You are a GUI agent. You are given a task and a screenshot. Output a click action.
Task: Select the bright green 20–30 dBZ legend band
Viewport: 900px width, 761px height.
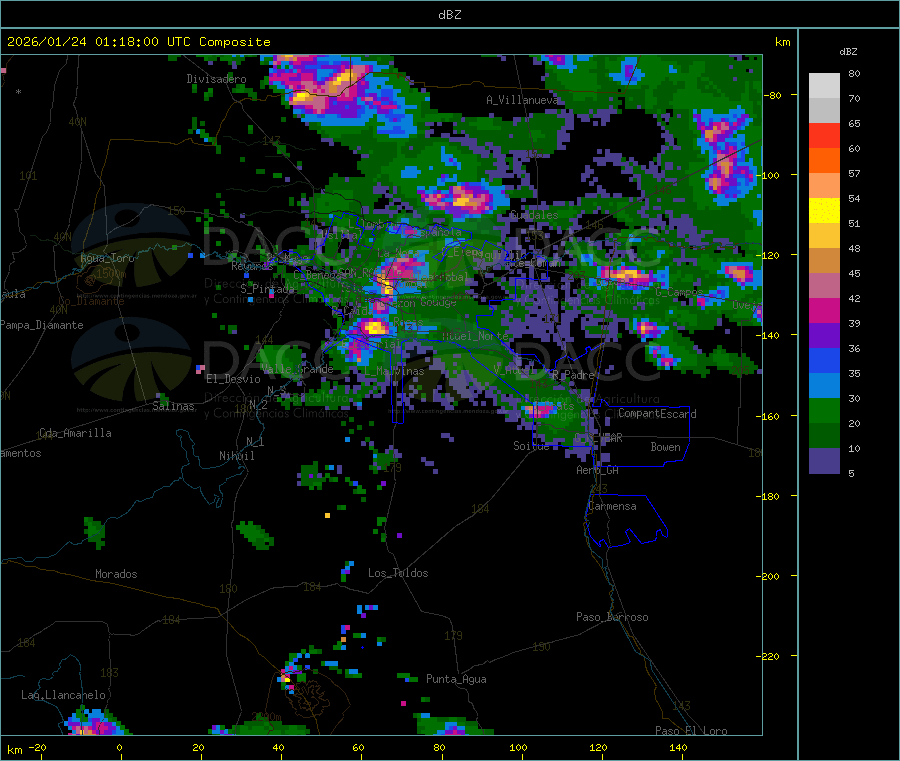coord(824,410)
